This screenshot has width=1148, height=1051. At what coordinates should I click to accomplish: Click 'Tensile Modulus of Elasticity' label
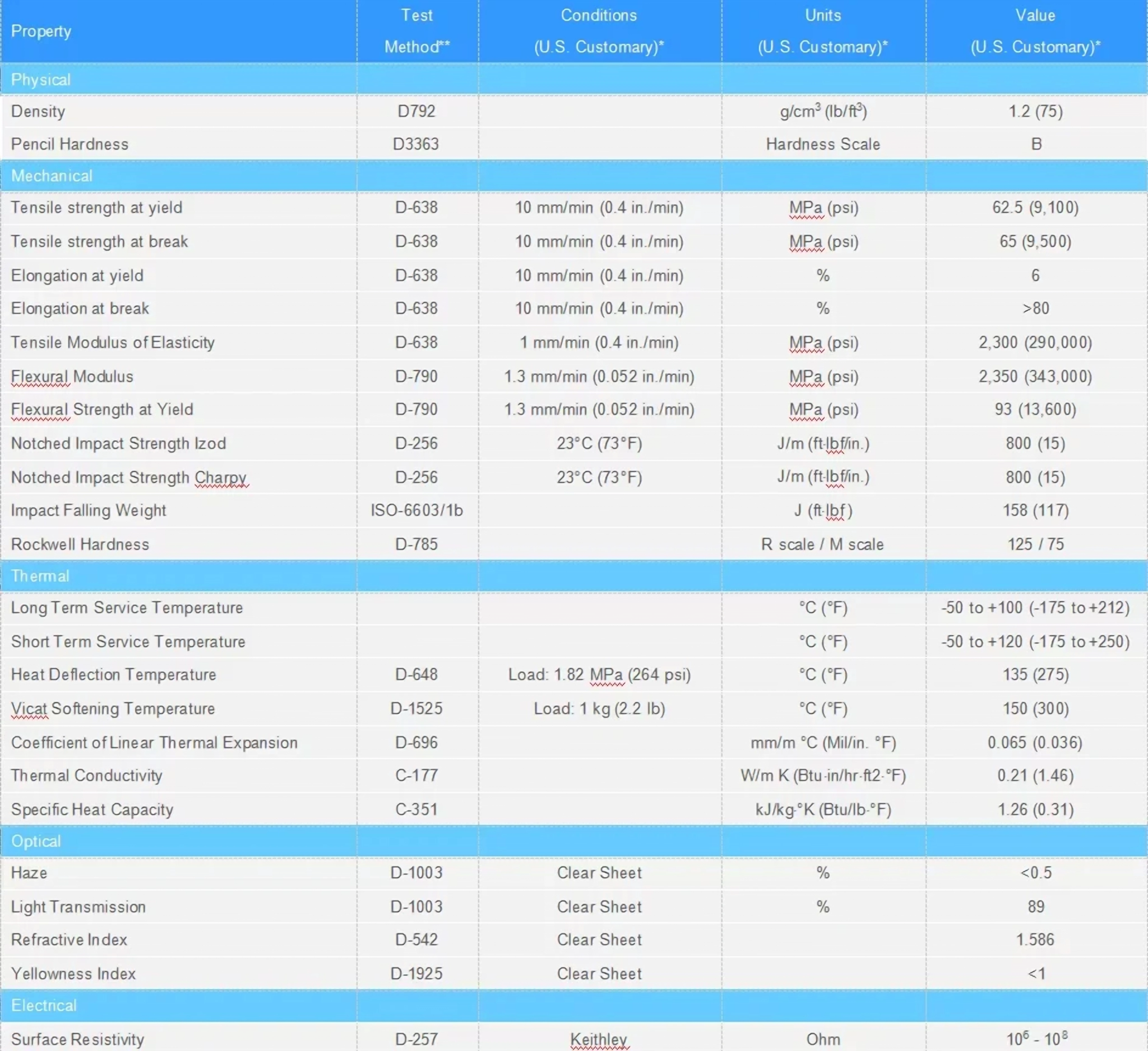click(x=113, y=342)
